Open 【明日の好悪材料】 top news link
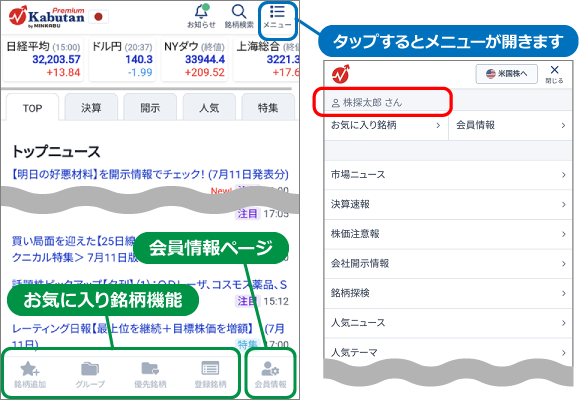Viewport: 580px width, 400px height. (150, 174)
